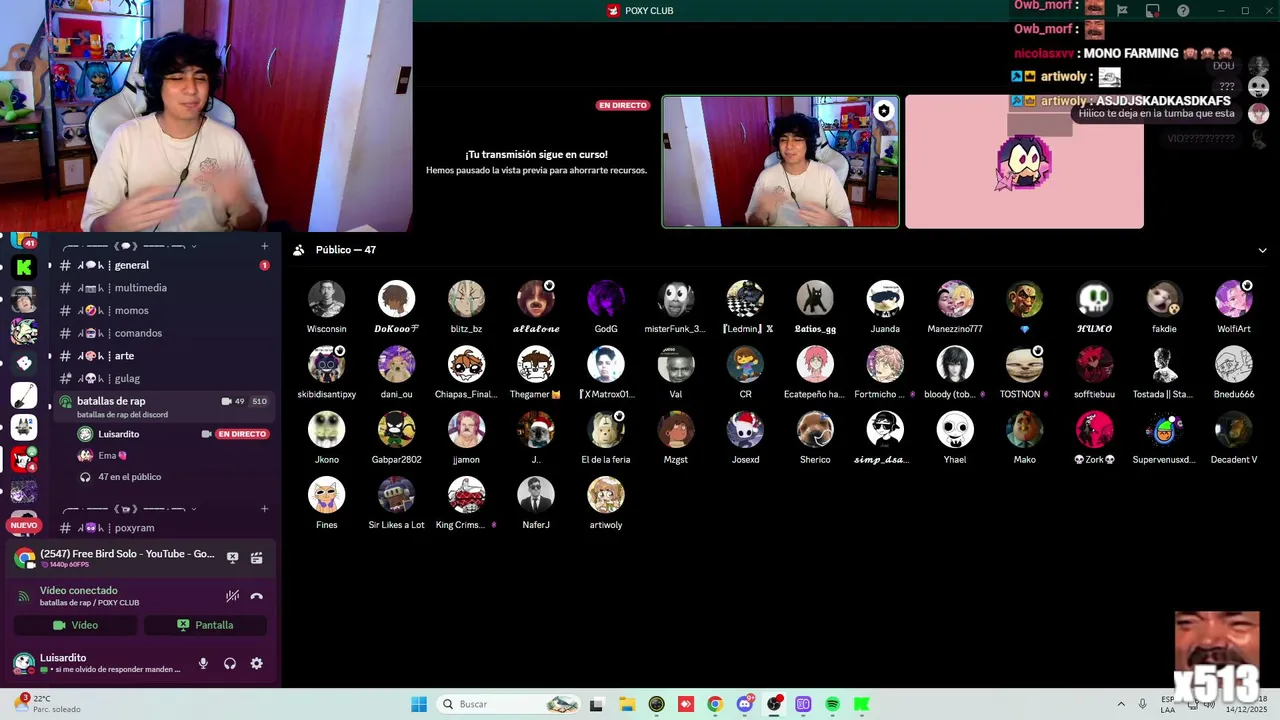Mute the microphone in the user panel
The height and width of the screenshot is (720, 1280).
(x=203, y=664)
